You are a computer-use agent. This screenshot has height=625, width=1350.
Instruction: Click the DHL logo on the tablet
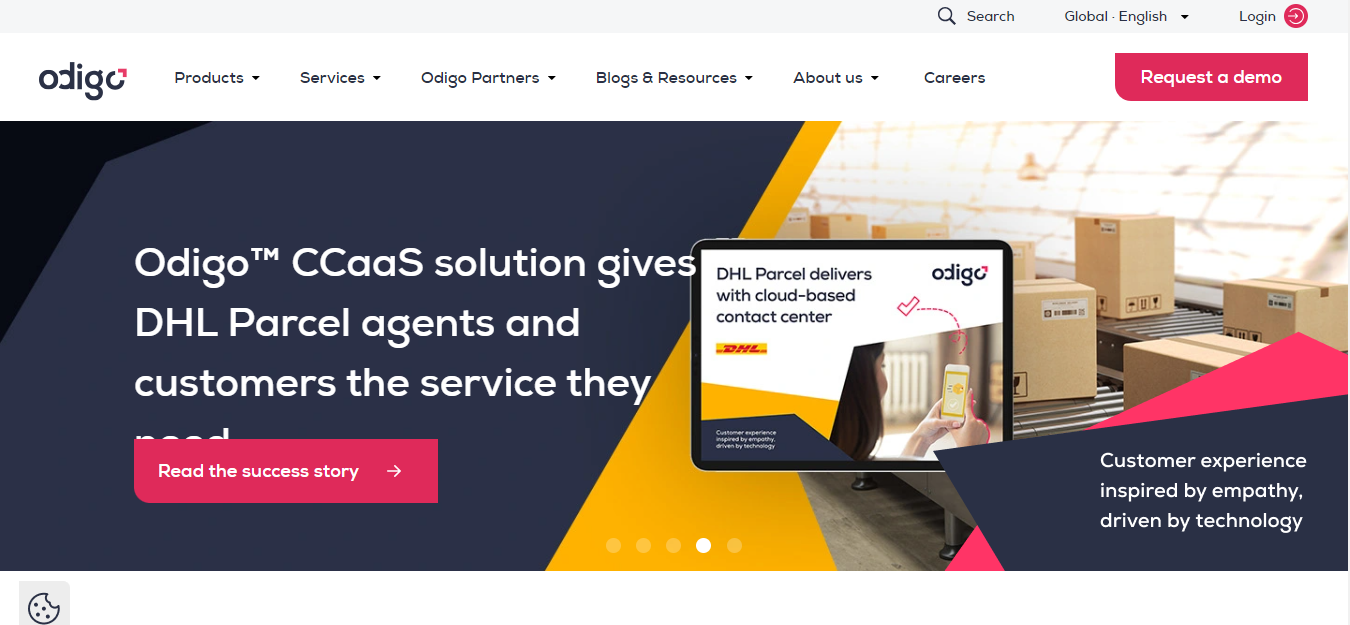(x=741, y=349)
